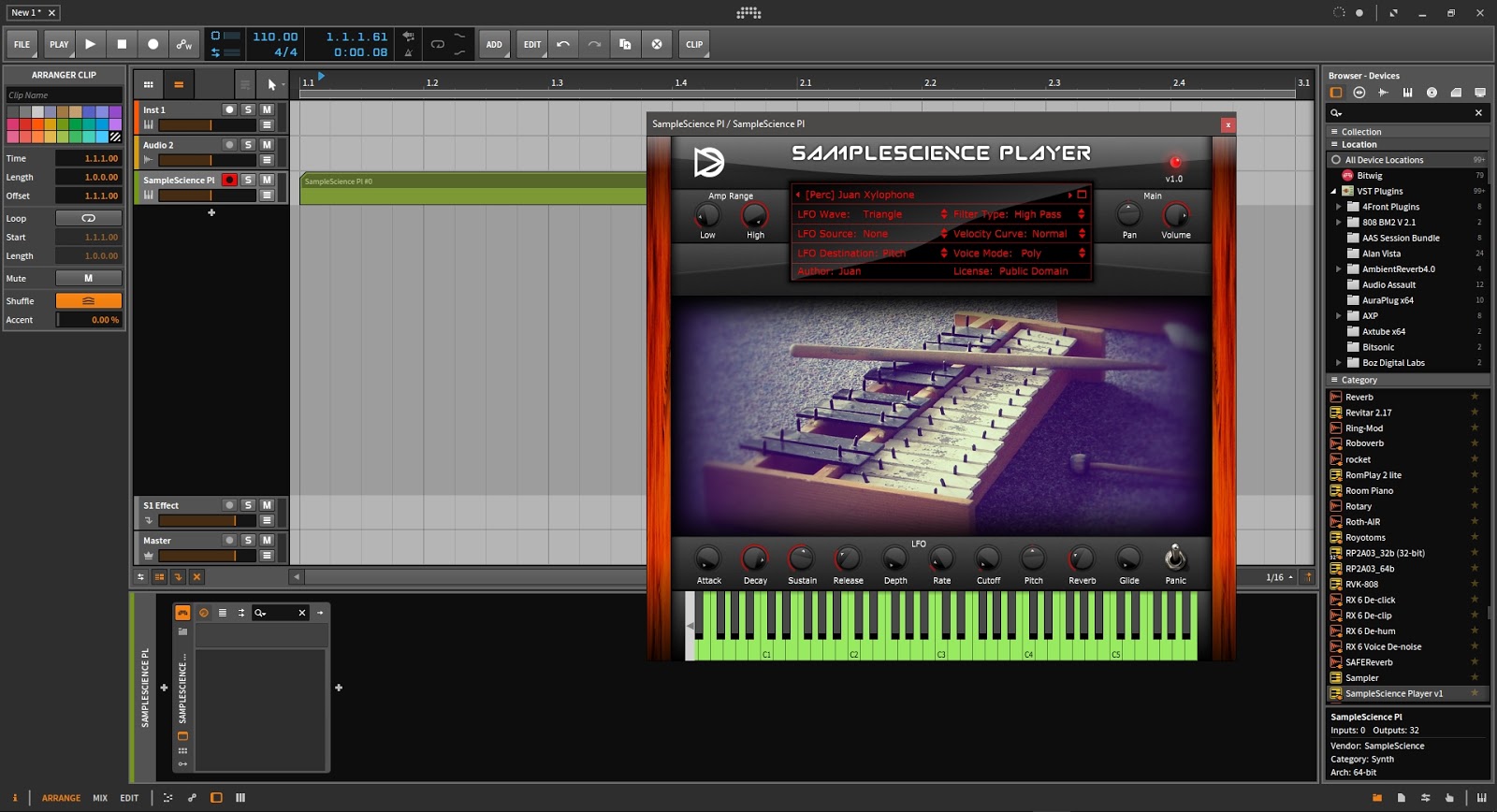
Task: Switch to clip launcher grid view icon
Action: click(x=148, y=84)
